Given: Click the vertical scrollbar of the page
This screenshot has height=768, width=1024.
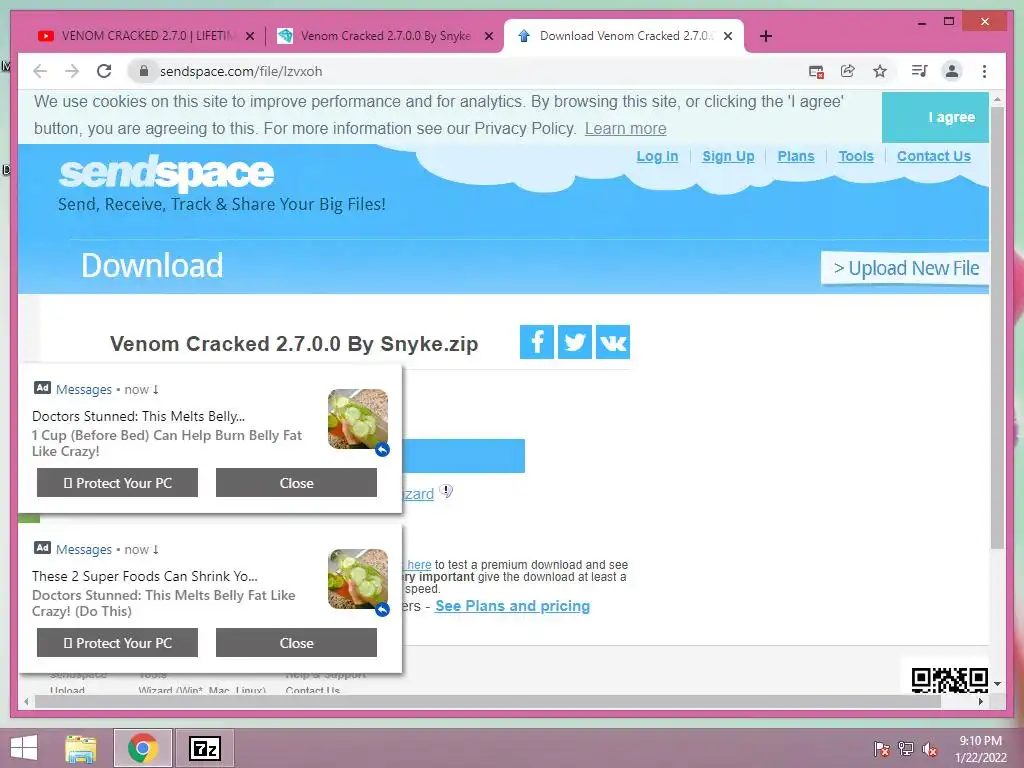Looking at the screenshot, I should point(997,327).
